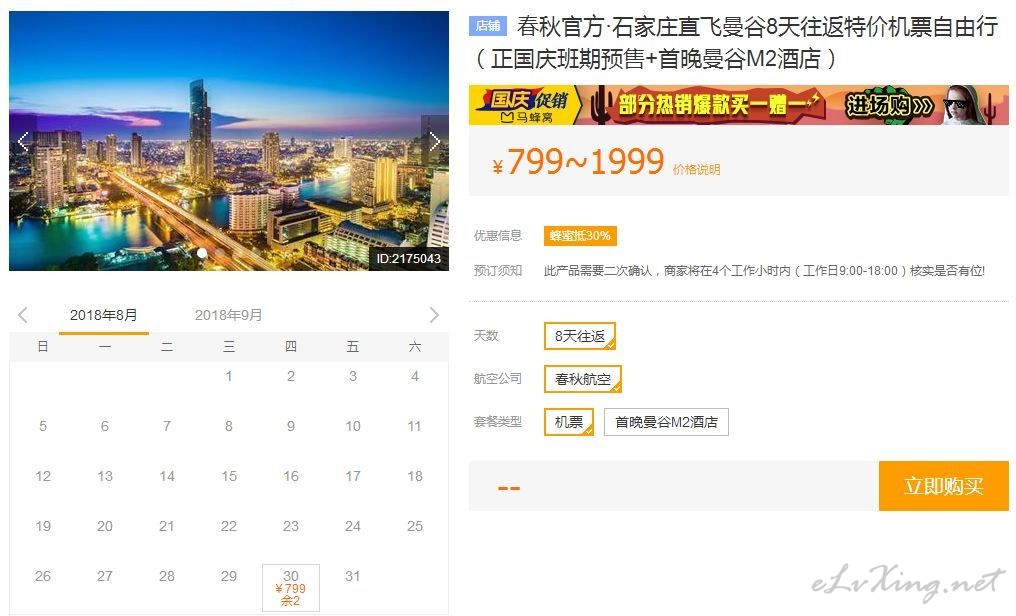
Task: Select the 春秋航空 airline option
Action: click(583, 379)
